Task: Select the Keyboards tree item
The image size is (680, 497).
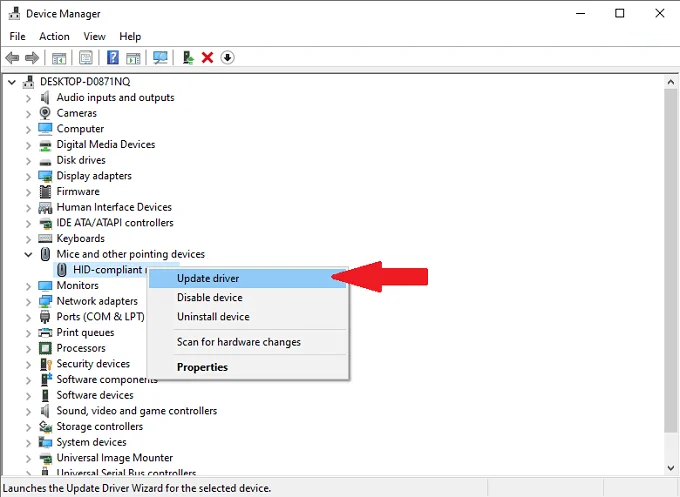Action: click(81, 239)
